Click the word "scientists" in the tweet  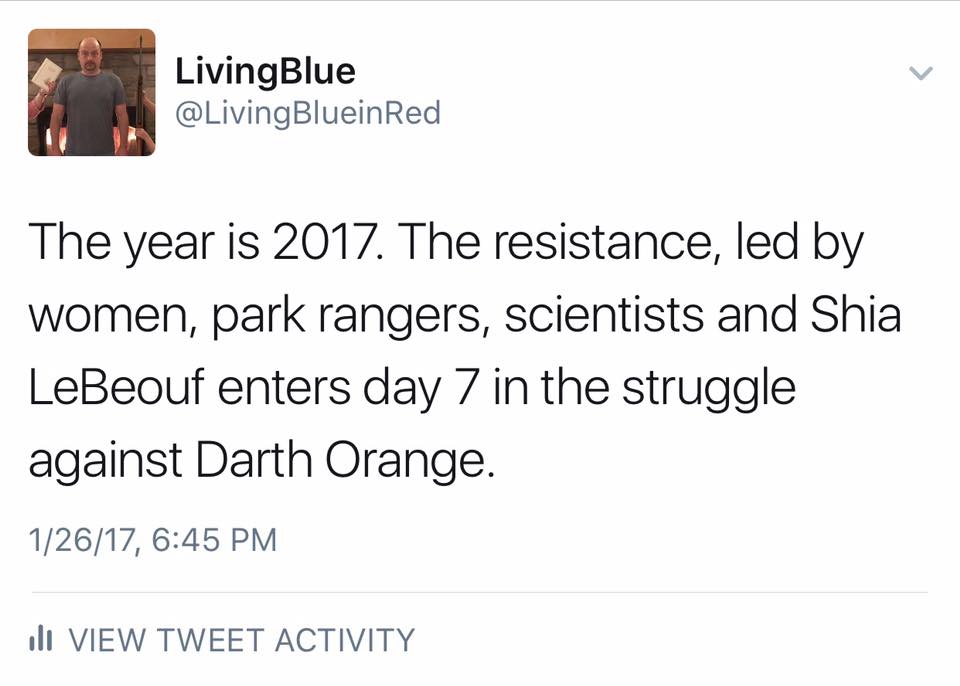coord(604,314)
